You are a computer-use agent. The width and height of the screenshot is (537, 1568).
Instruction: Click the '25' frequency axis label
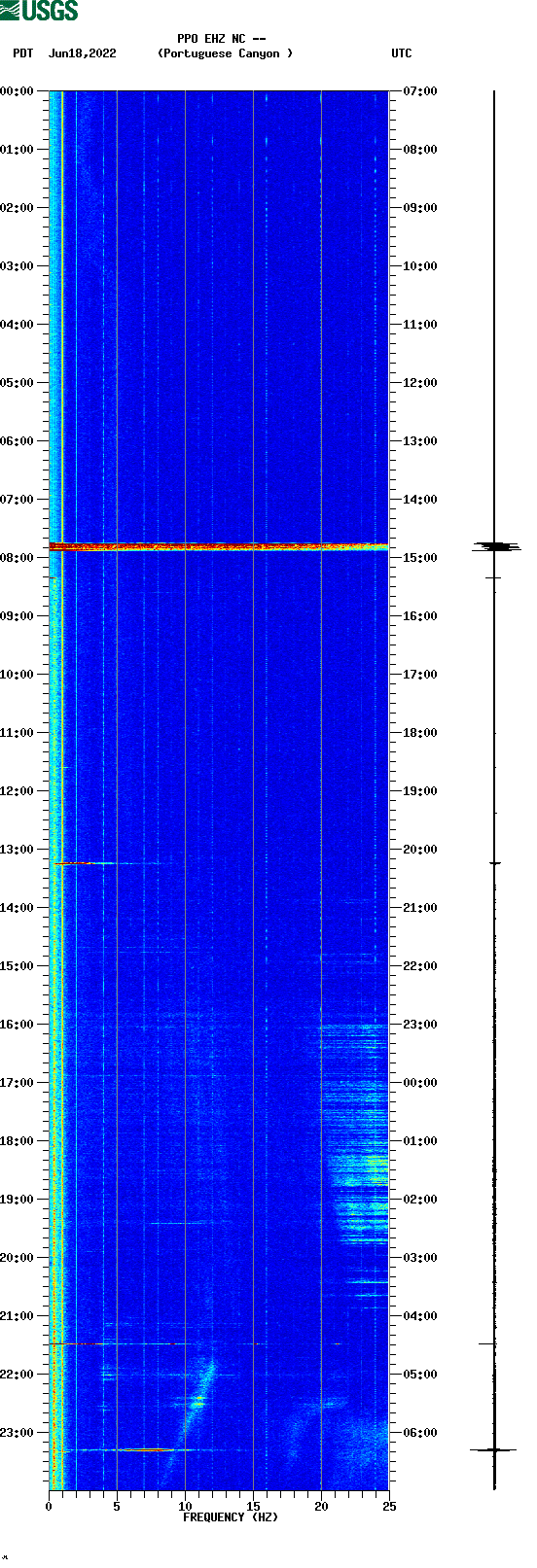point(389,1507)
